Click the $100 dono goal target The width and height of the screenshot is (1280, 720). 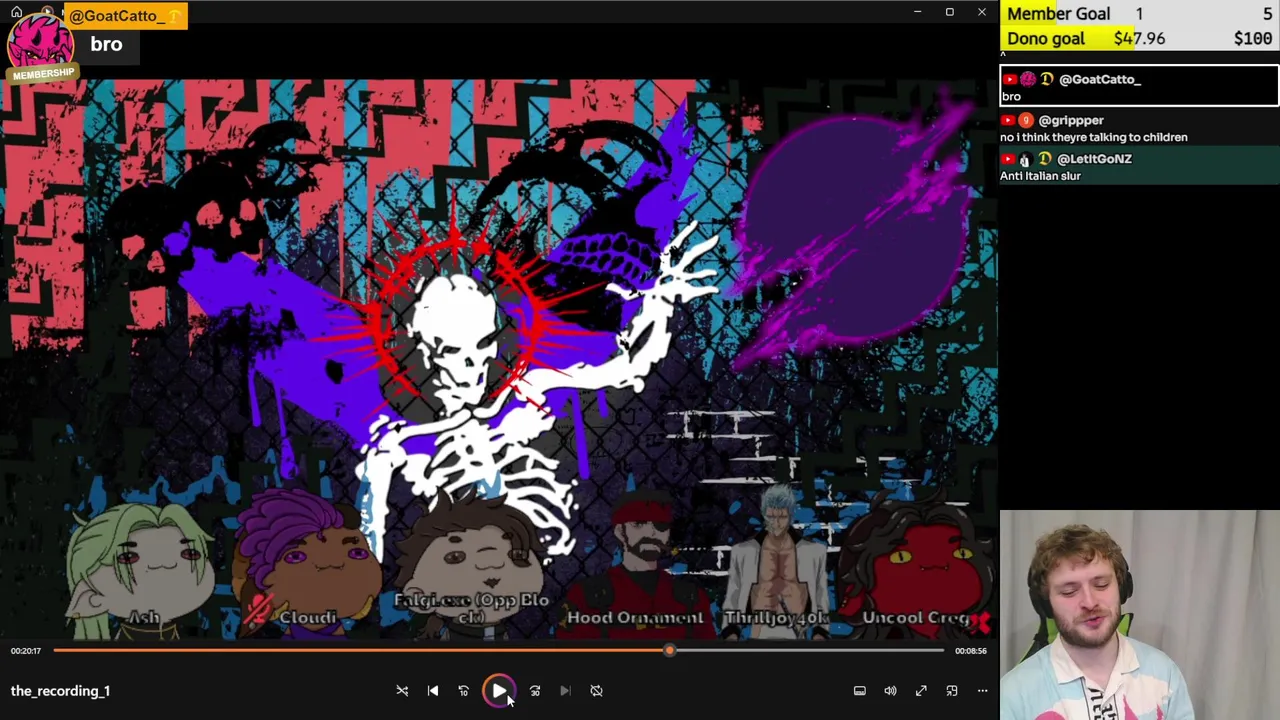point(1252,39)
